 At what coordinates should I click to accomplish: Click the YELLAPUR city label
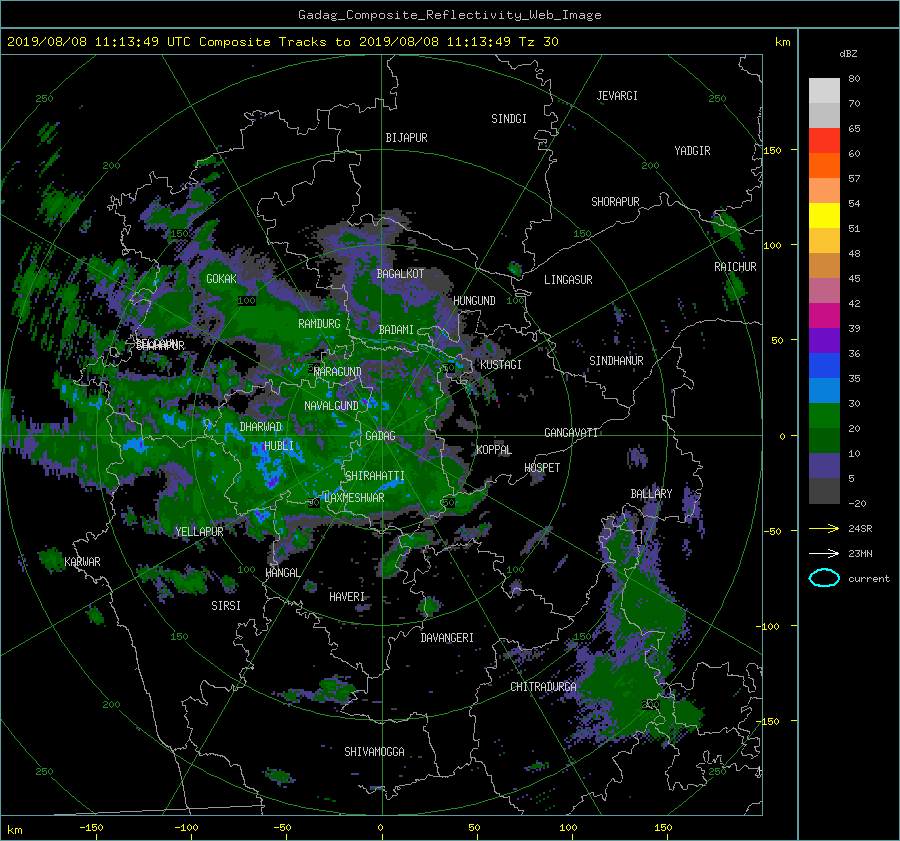(x=199, y=532)
